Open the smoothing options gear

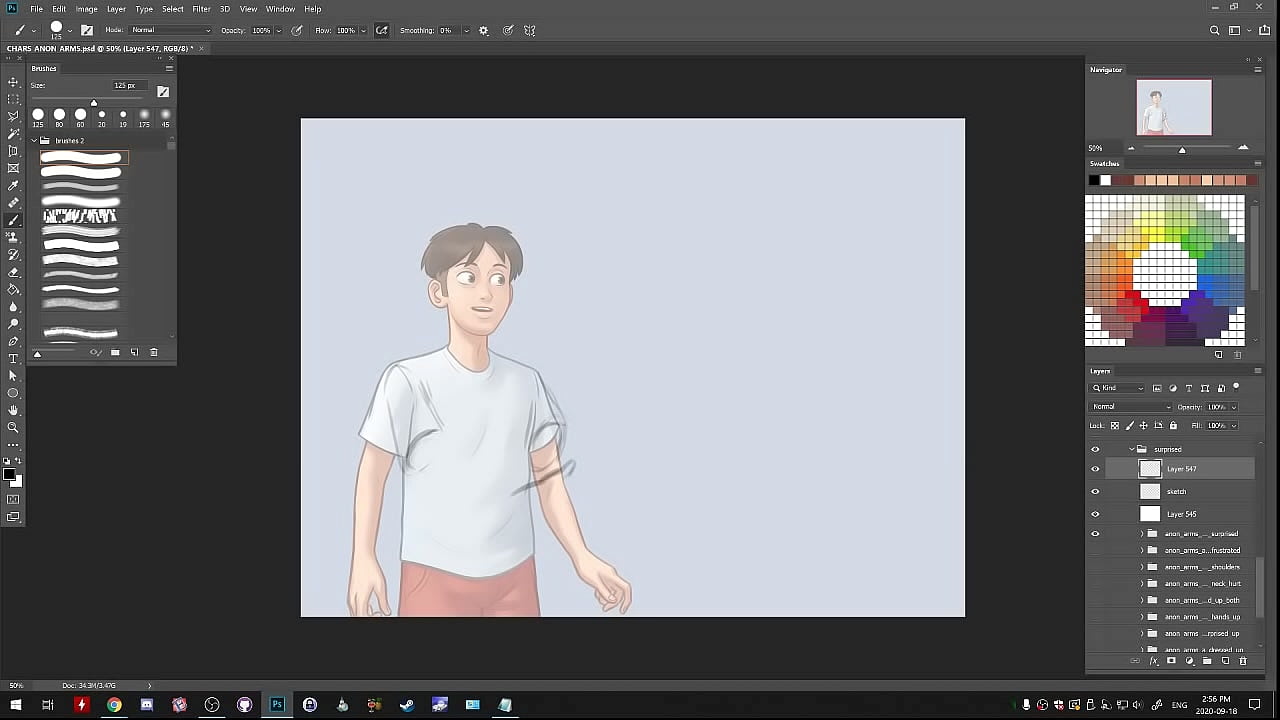pos(484,31)
